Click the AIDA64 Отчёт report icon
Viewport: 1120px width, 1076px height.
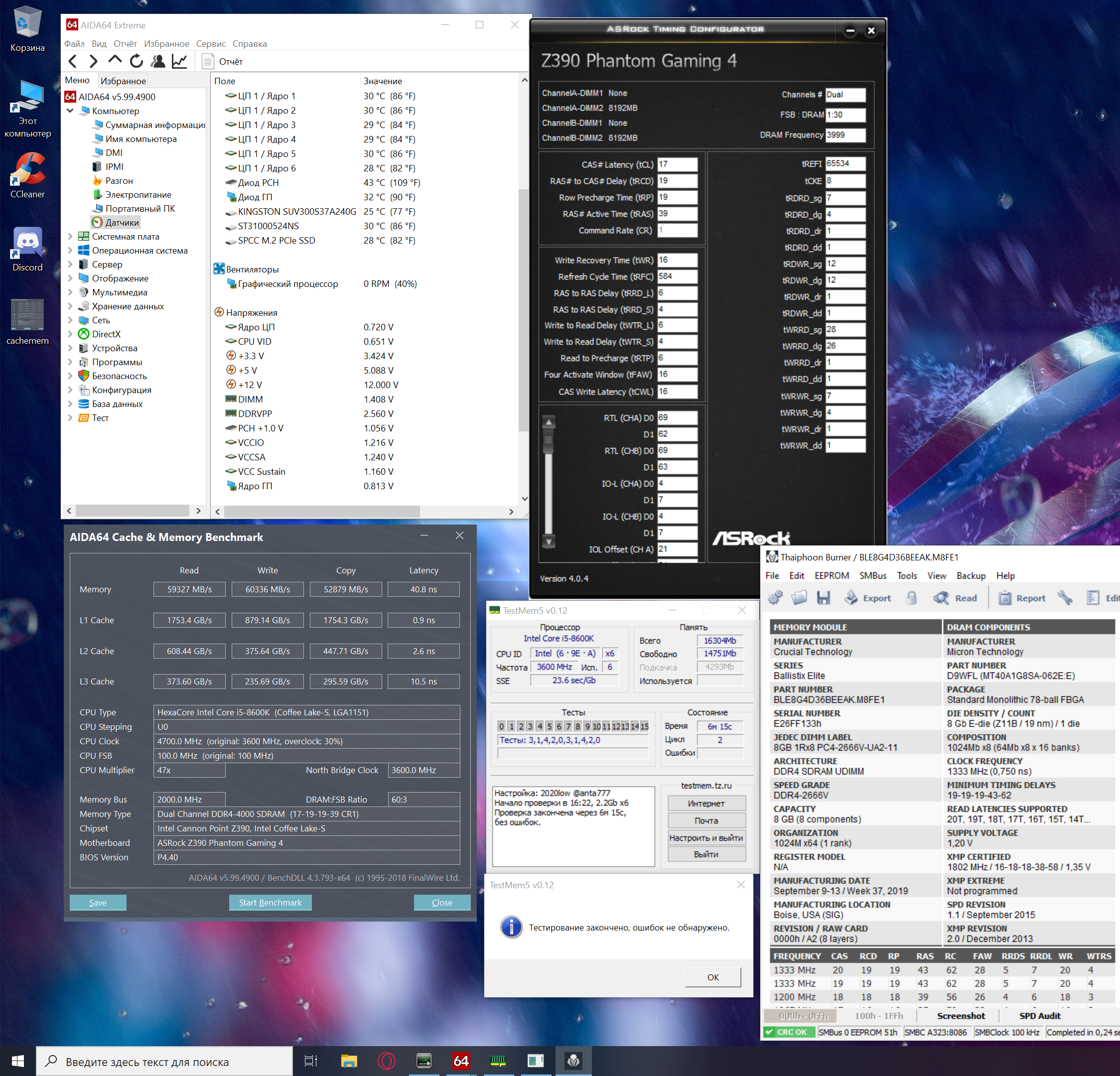click(x=208, y=61)
